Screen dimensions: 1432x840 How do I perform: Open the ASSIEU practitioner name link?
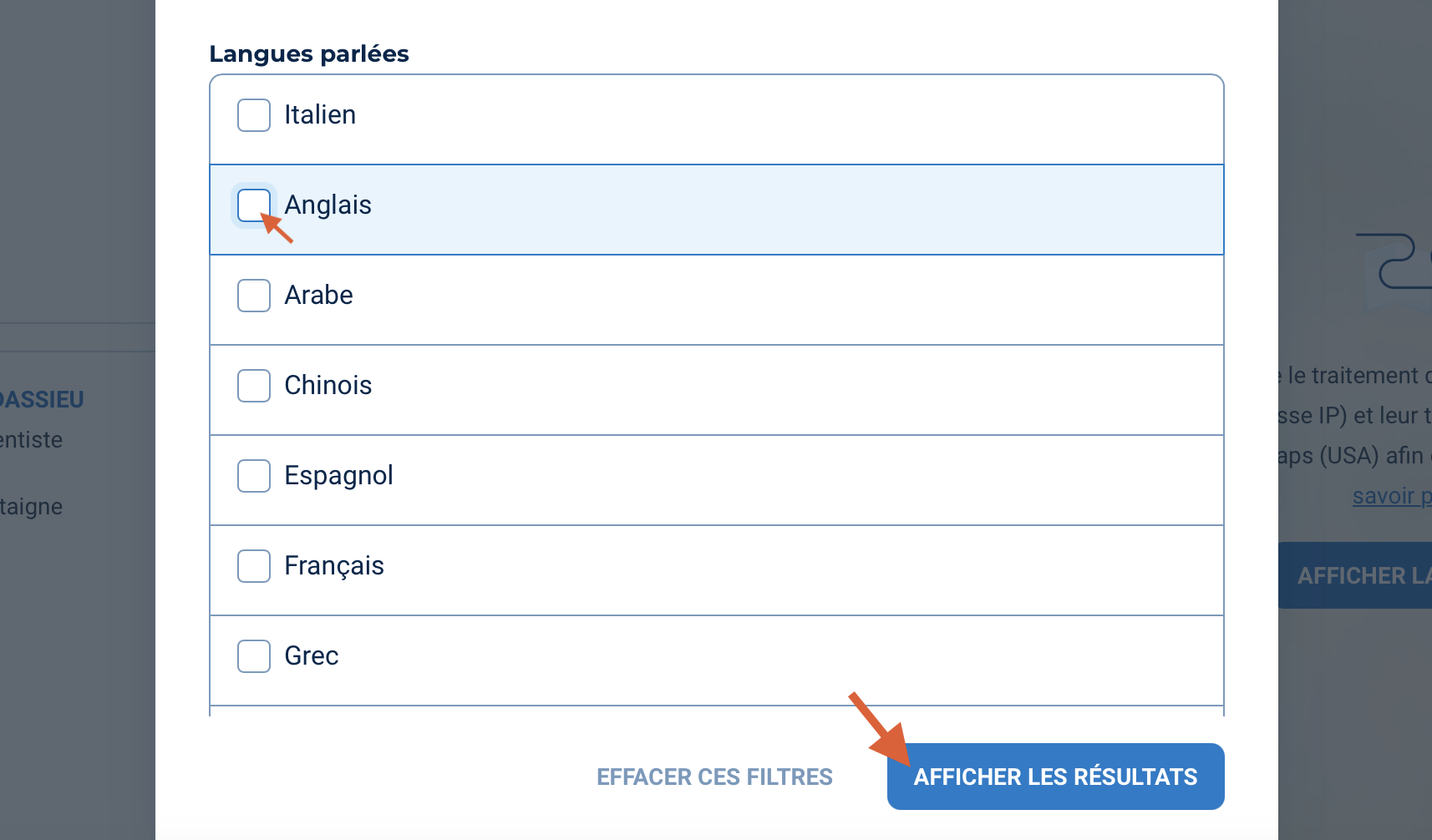point(42,400)
